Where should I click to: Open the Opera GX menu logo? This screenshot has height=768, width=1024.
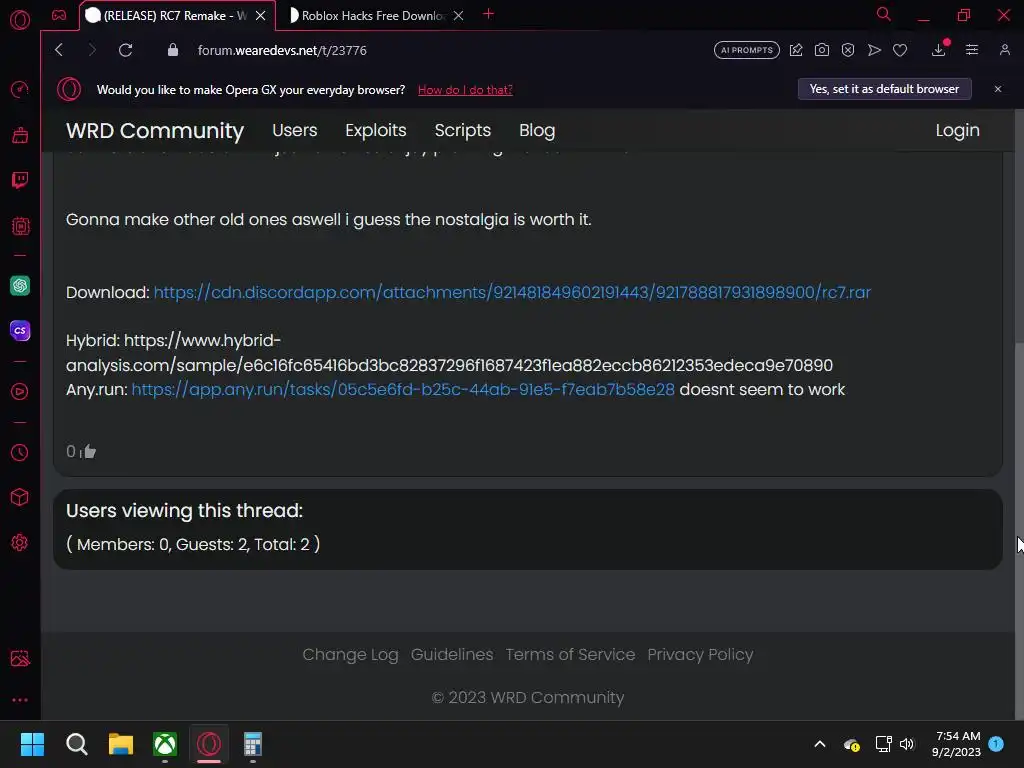point(20,20)
